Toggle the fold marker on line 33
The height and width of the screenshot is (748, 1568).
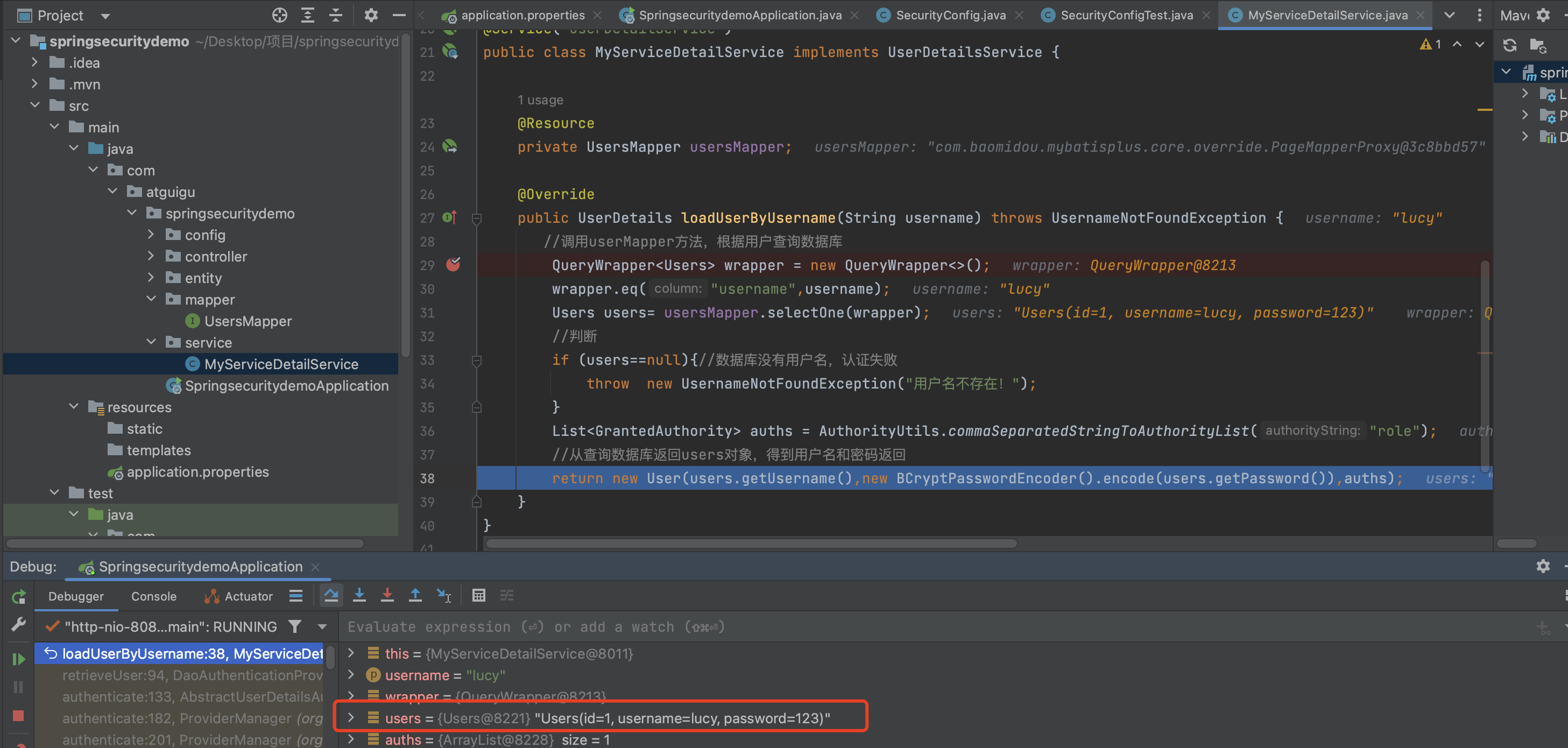477,361
